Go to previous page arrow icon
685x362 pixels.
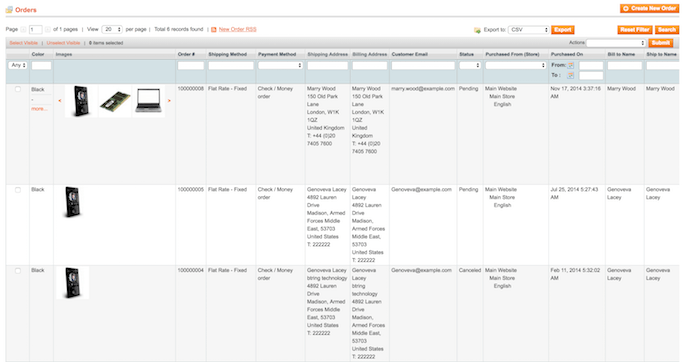coord(23,29)
